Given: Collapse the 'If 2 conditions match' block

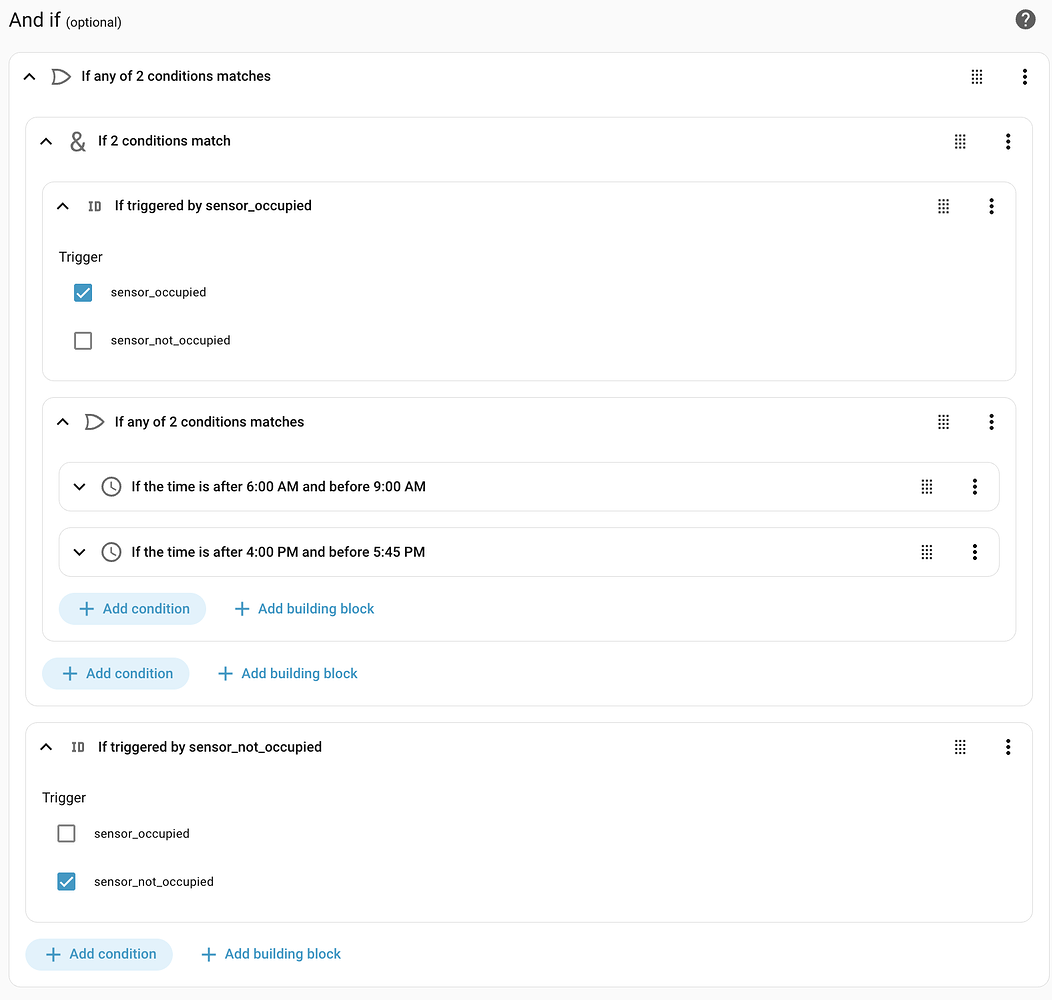Looking at the screenshot, I should (46, 141).
